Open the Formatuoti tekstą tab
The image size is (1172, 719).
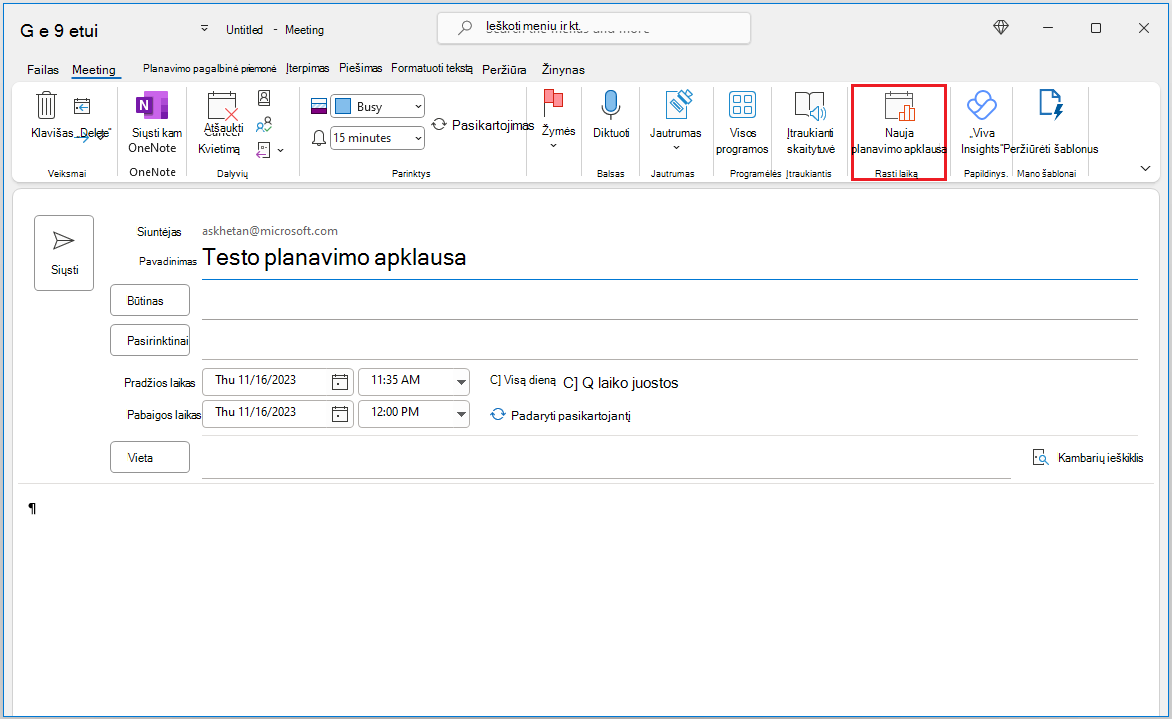(x=432, y=68)
